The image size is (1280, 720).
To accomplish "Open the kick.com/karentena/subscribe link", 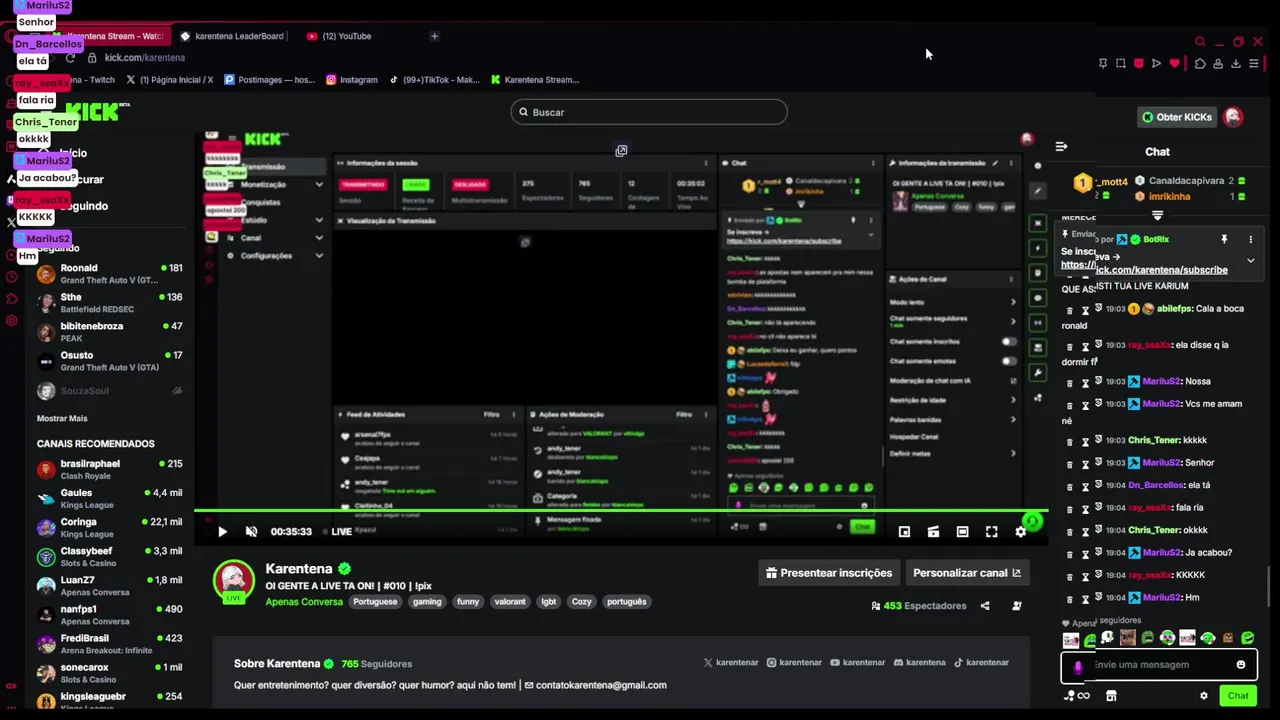I will tap(1144, 270).
